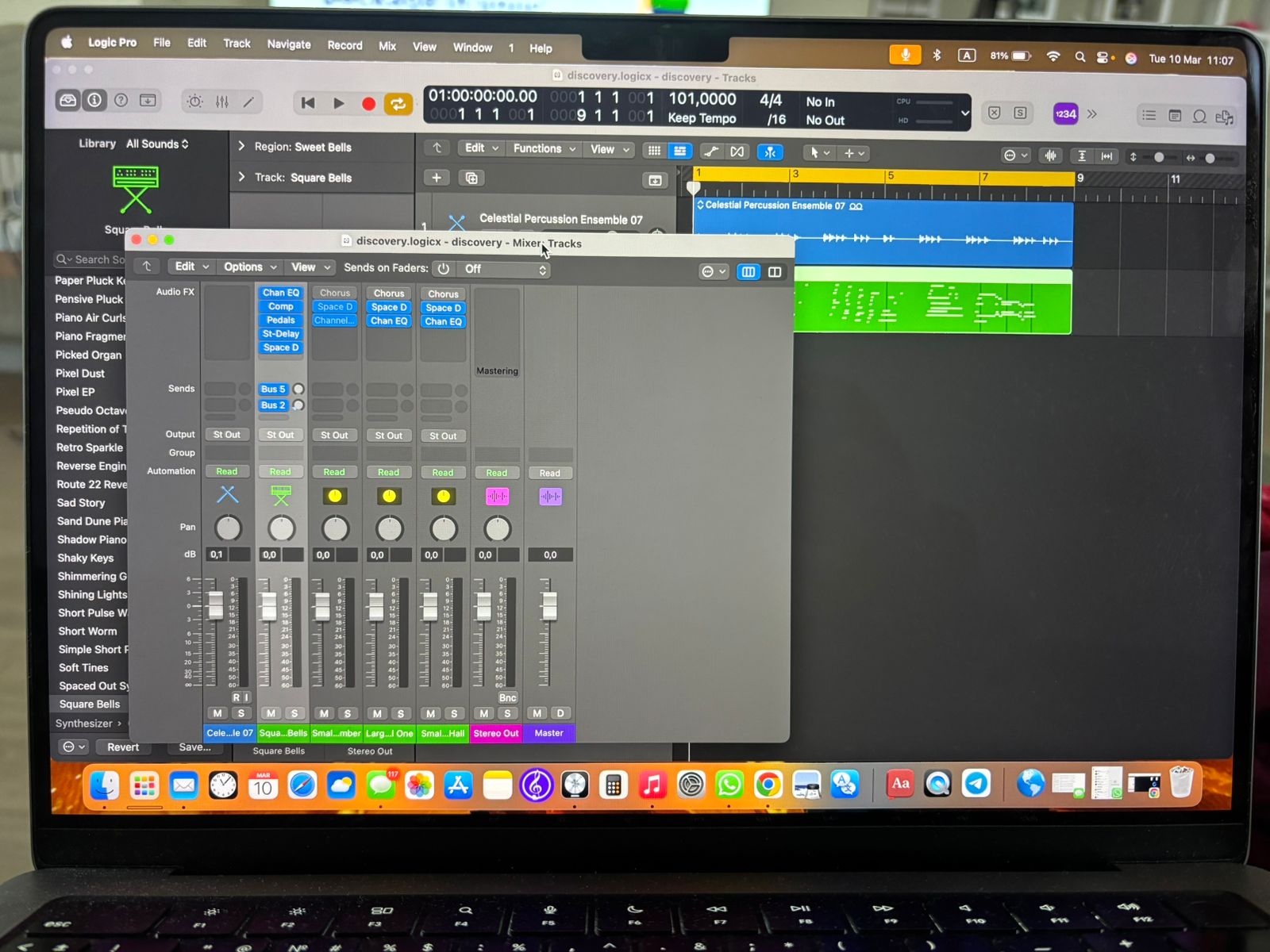Add a new track with the plus button
This screenshot has height=952, width=1270.
437,178
